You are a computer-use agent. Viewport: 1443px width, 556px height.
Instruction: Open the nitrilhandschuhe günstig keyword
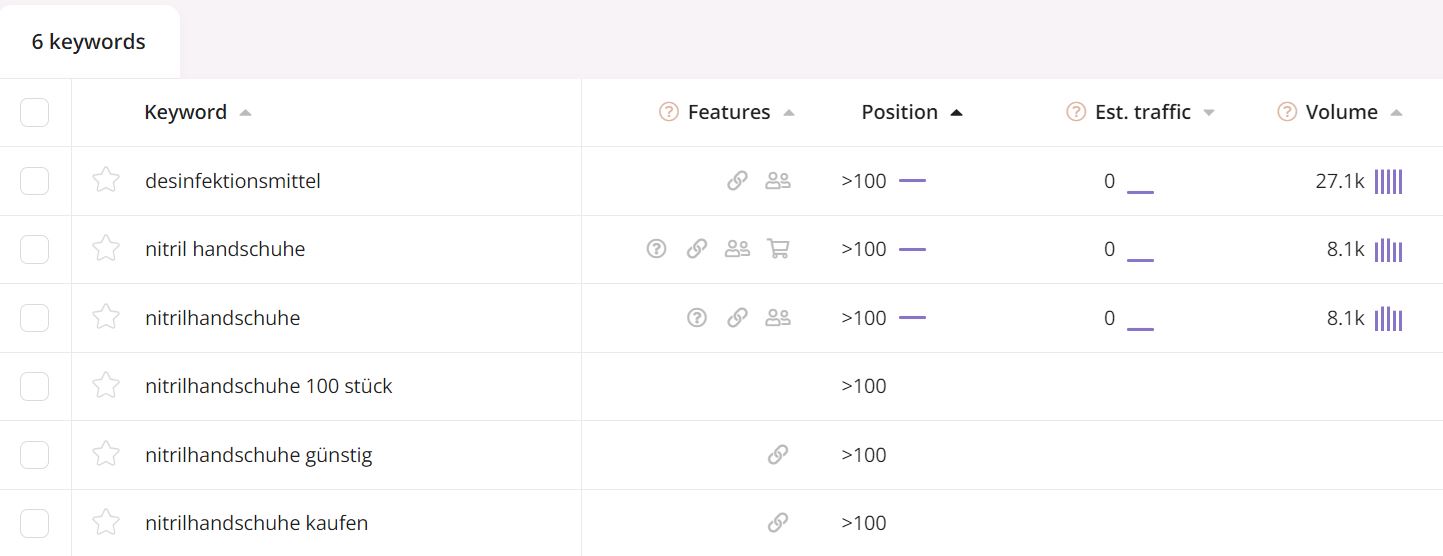[258, 455]
